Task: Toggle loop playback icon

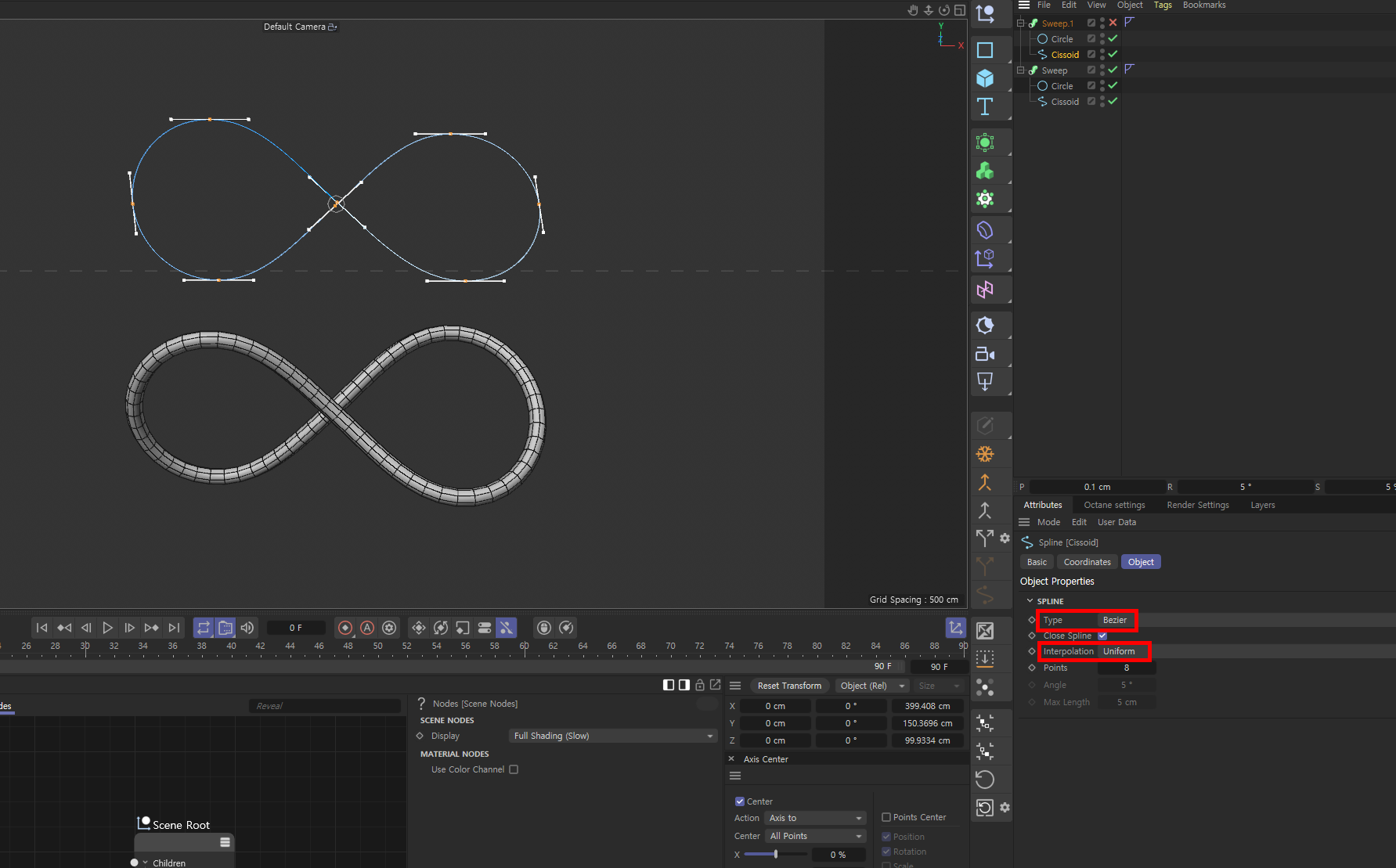Action: coord(204,628)
